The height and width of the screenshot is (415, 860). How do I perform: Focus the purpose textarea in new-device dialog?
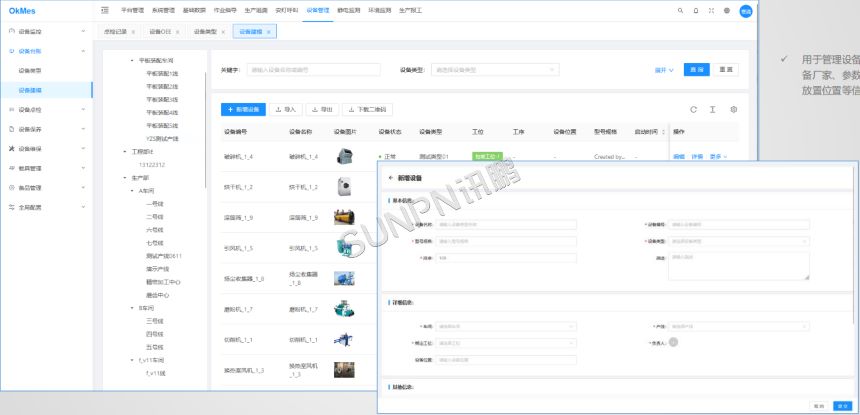[x=739, y=266]
